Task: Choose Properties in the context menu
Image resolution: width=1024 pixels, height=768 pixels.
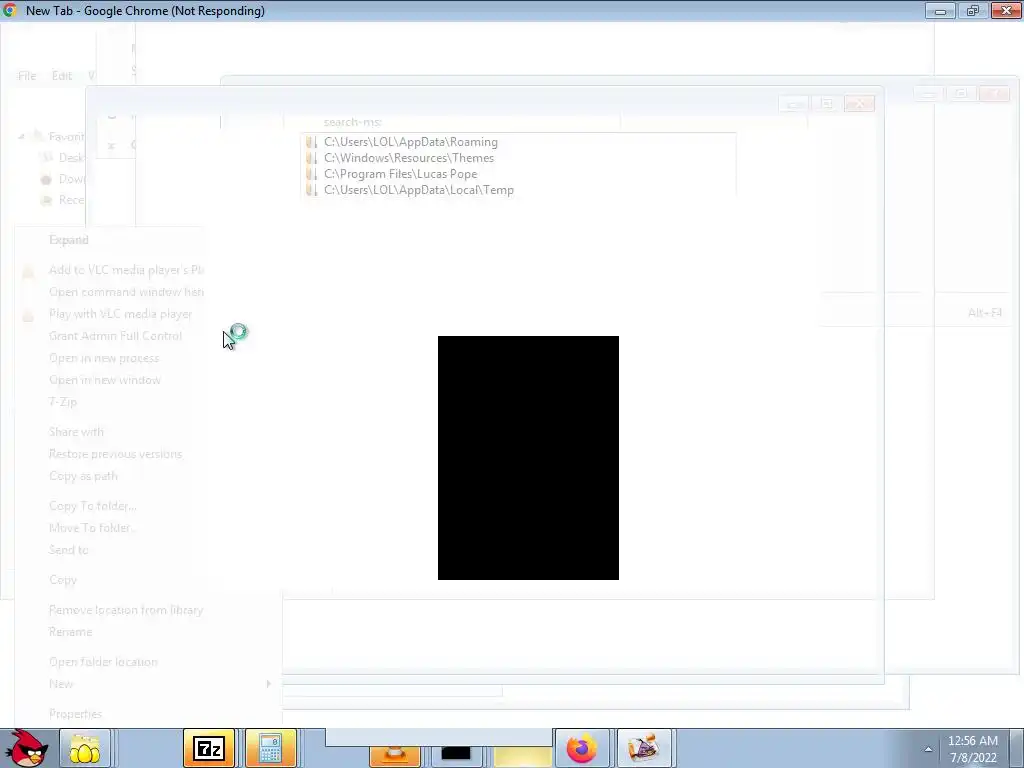Action: point(75,714)
